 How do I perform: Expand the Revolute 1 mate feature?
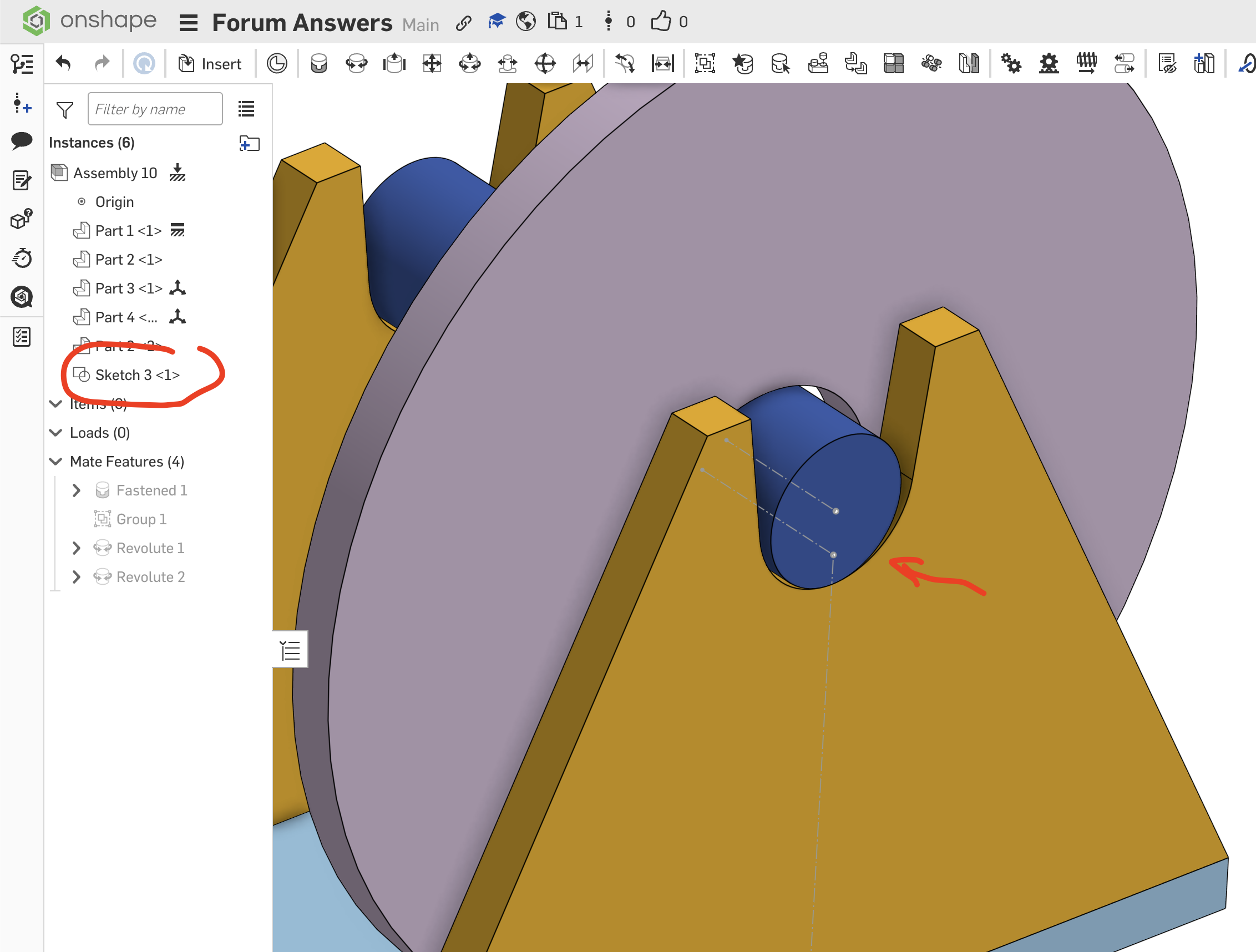(x=76, y=548)
